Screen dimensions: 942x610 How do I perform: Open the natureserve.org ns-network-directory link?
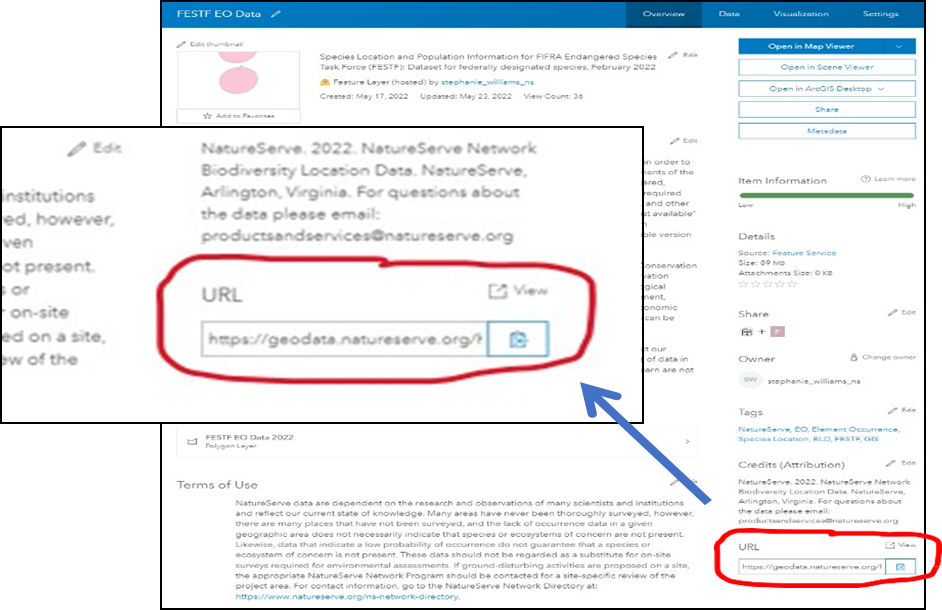click(x=347, y=596)
